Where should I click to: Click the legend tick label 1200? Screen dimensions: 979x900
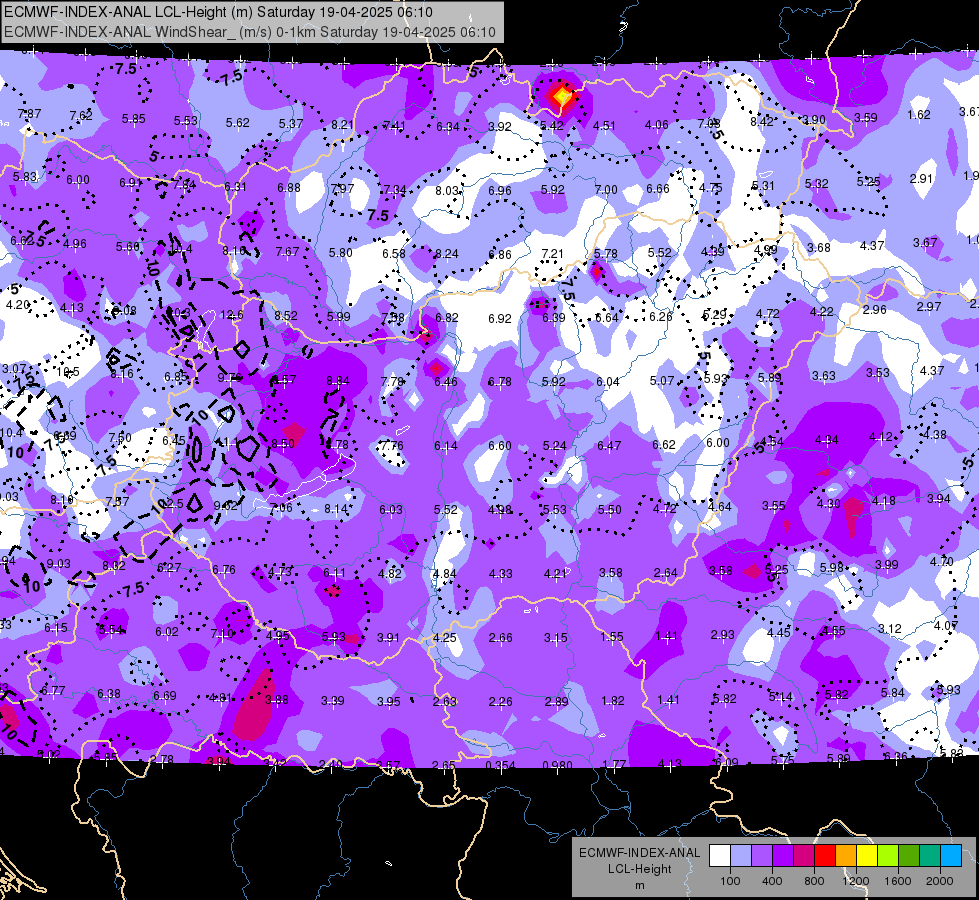[855, 881]
